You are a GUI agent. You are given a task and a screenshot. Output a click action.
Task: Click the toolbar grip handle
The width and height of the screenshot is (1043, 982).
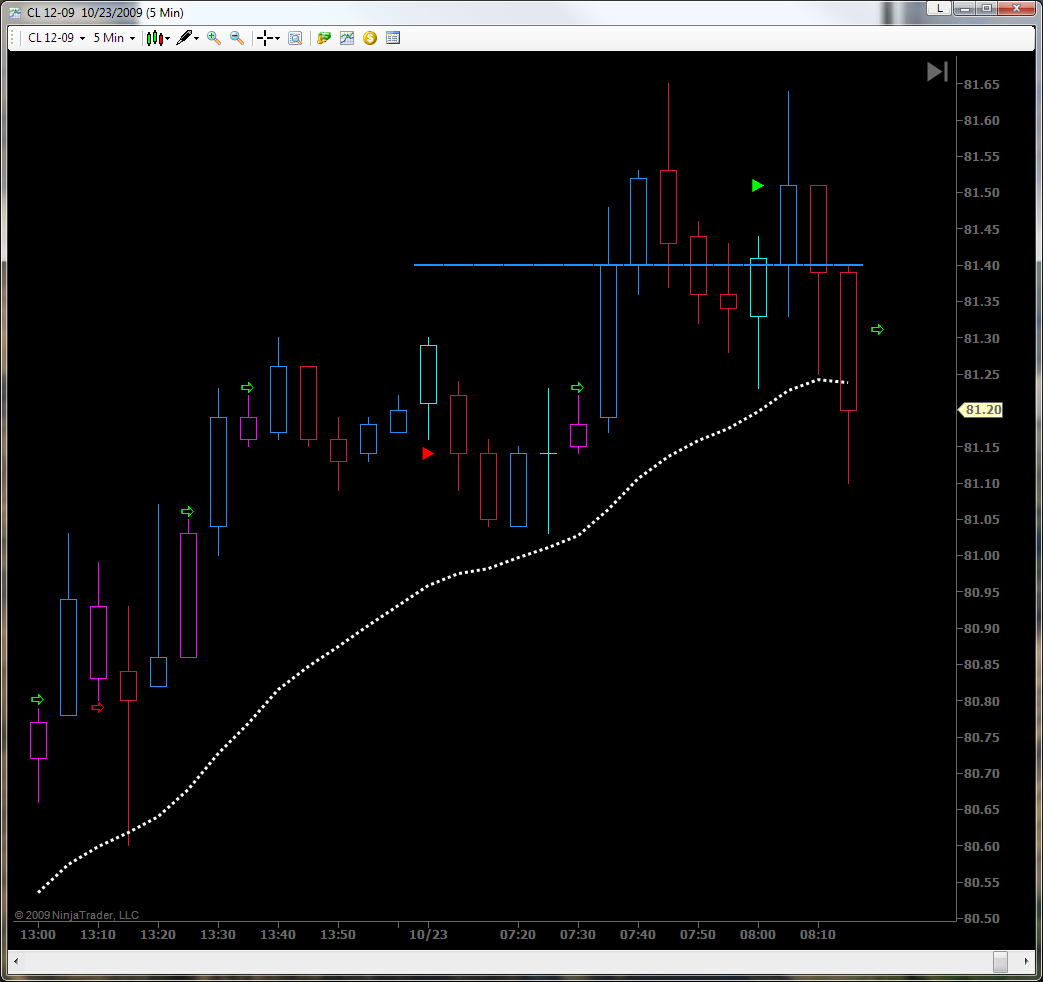click(x=13, y=38)
